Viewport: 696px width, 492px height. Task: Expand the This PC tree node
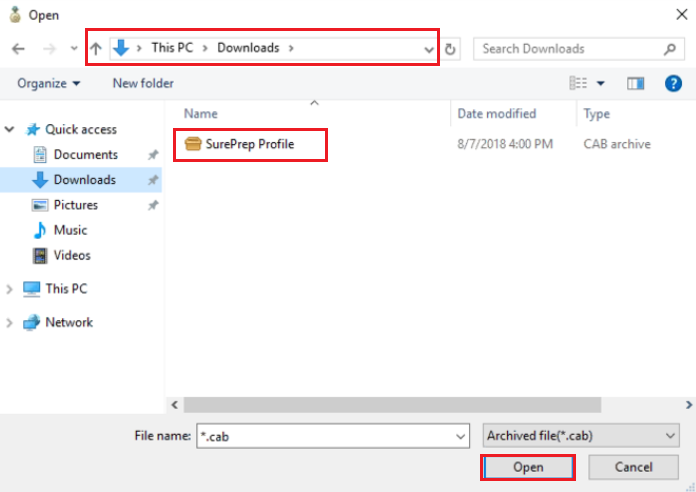(9, 289)
